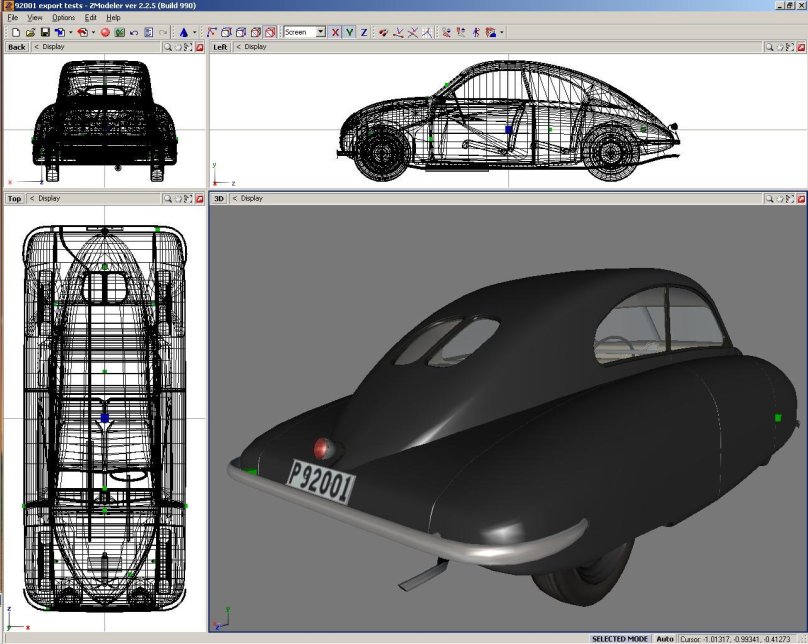Toggle the Z axis constraint
The width and height of the screenshot is (808, 644).
364,32
